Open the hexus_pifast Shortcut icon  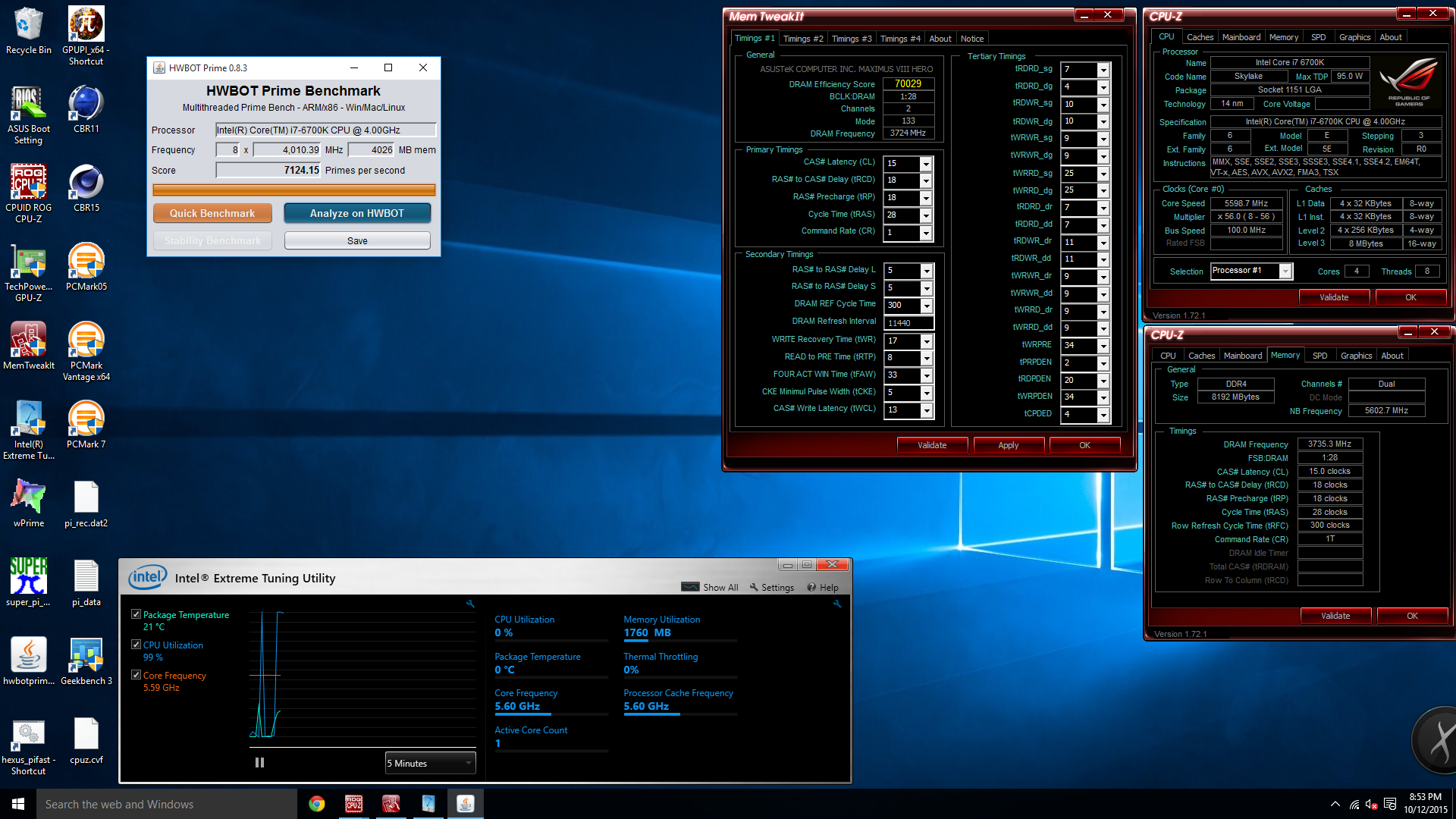(28, 745)
